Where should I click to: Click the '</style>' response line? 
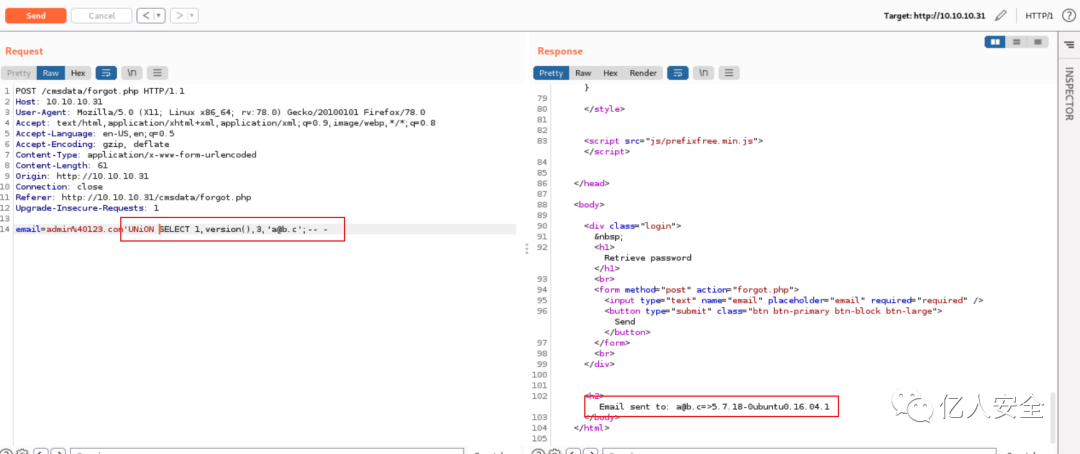(x=604, y=109)
